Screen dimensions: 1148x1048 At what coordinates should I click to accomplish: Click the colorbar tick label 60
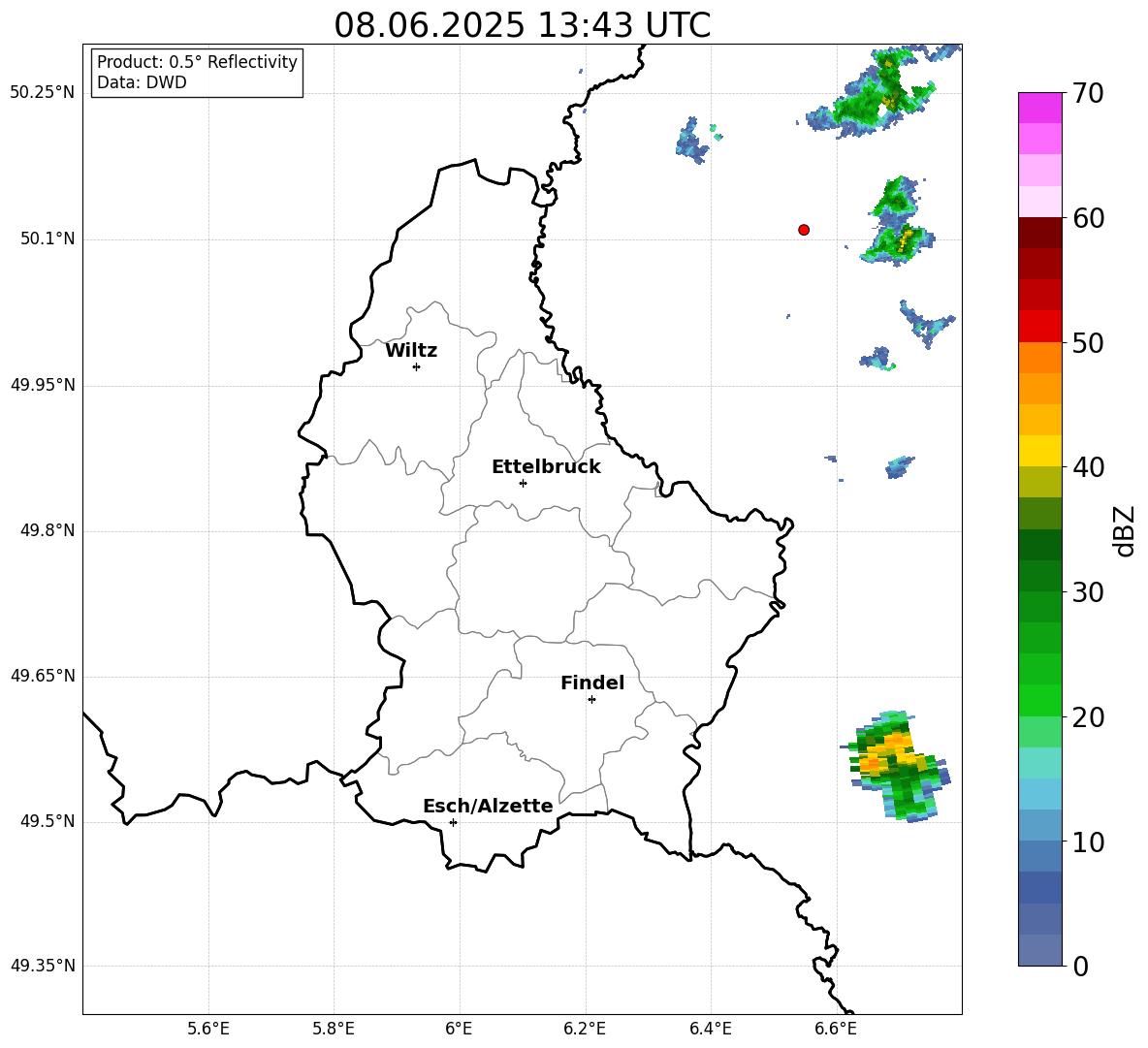[1088, 218]
